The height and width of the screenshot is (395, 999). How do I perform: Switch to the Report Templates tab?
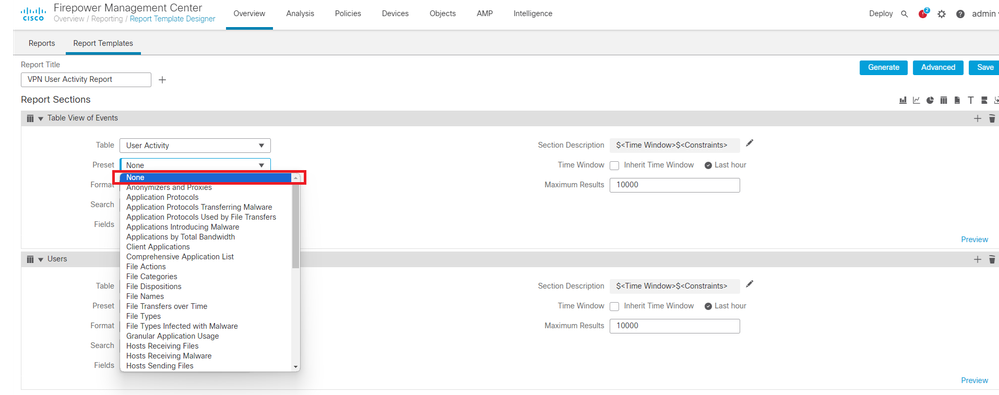click(103, 43)
